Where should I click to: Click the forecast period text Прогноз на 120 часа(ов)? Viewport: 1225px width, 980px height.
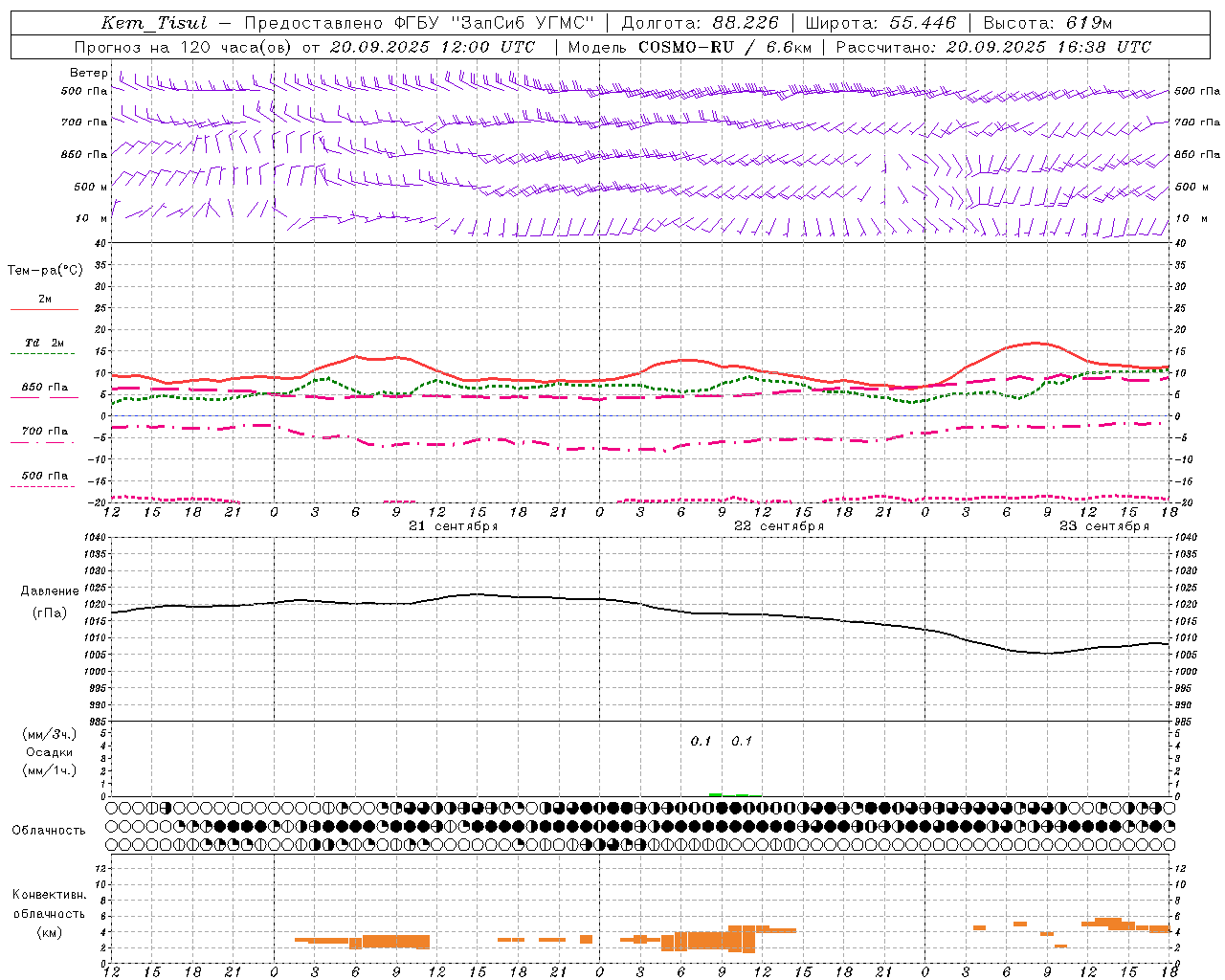184,47
